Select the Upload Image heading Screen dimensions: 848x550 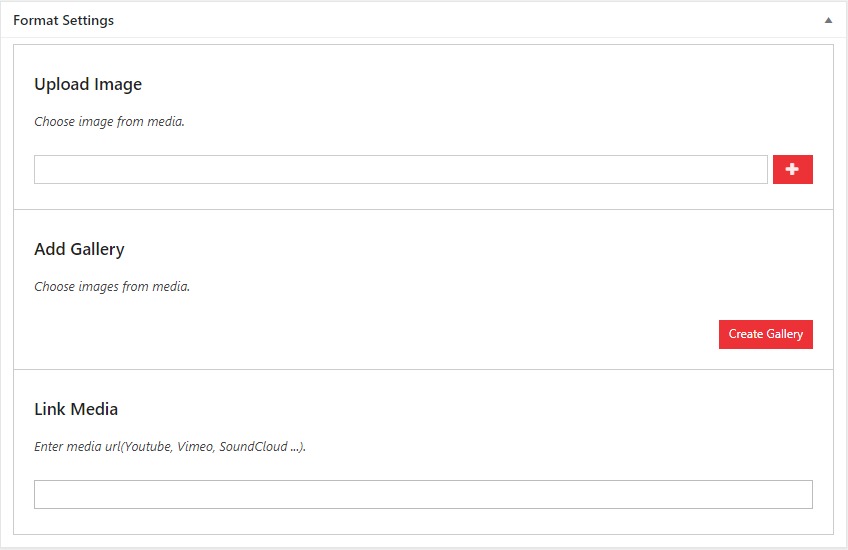pyautogui.click(x=88, y=85)
